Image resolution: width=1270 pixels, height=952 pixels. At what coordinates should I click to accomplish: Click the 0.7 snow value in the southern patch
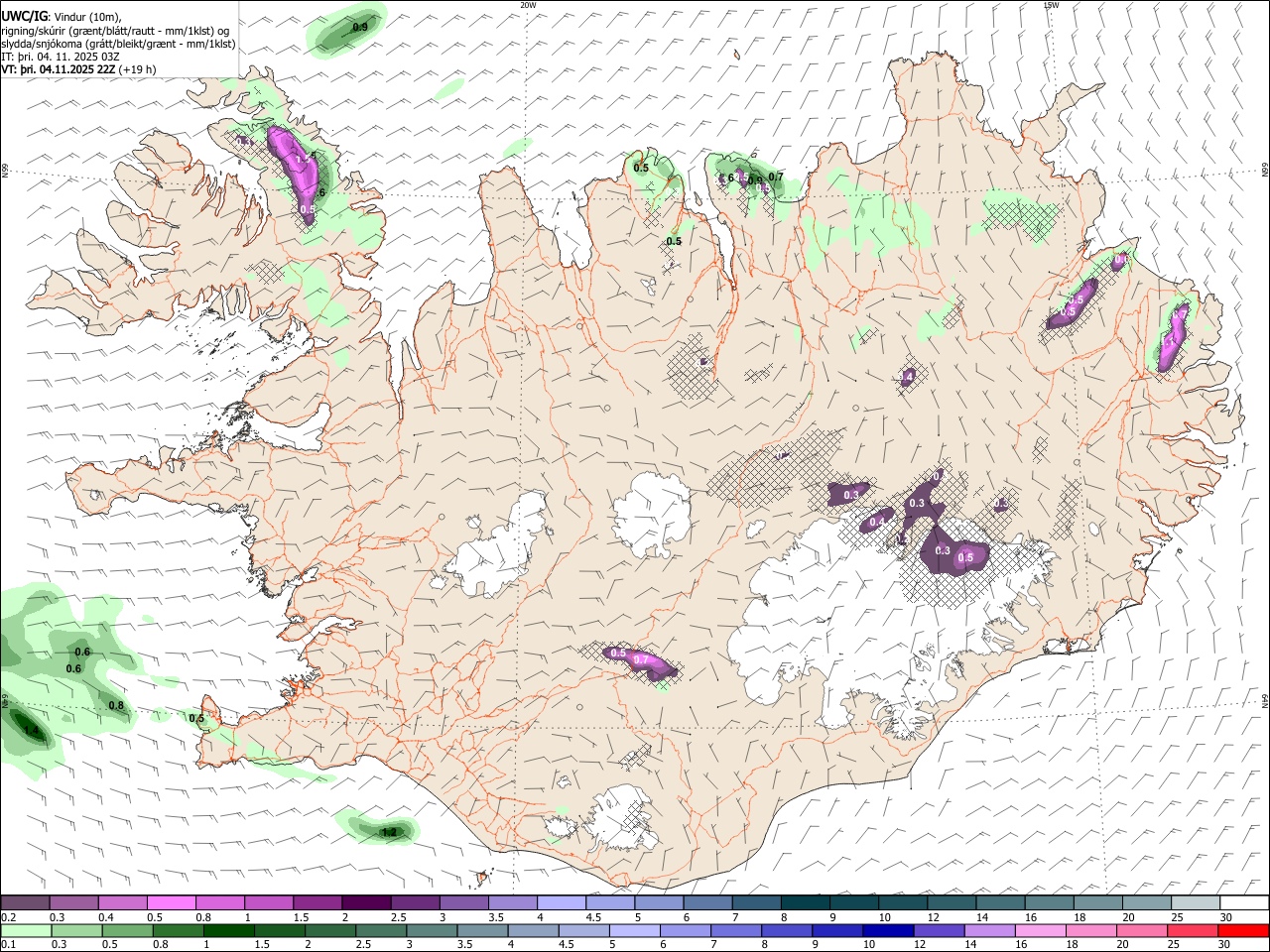coord(641,659)
